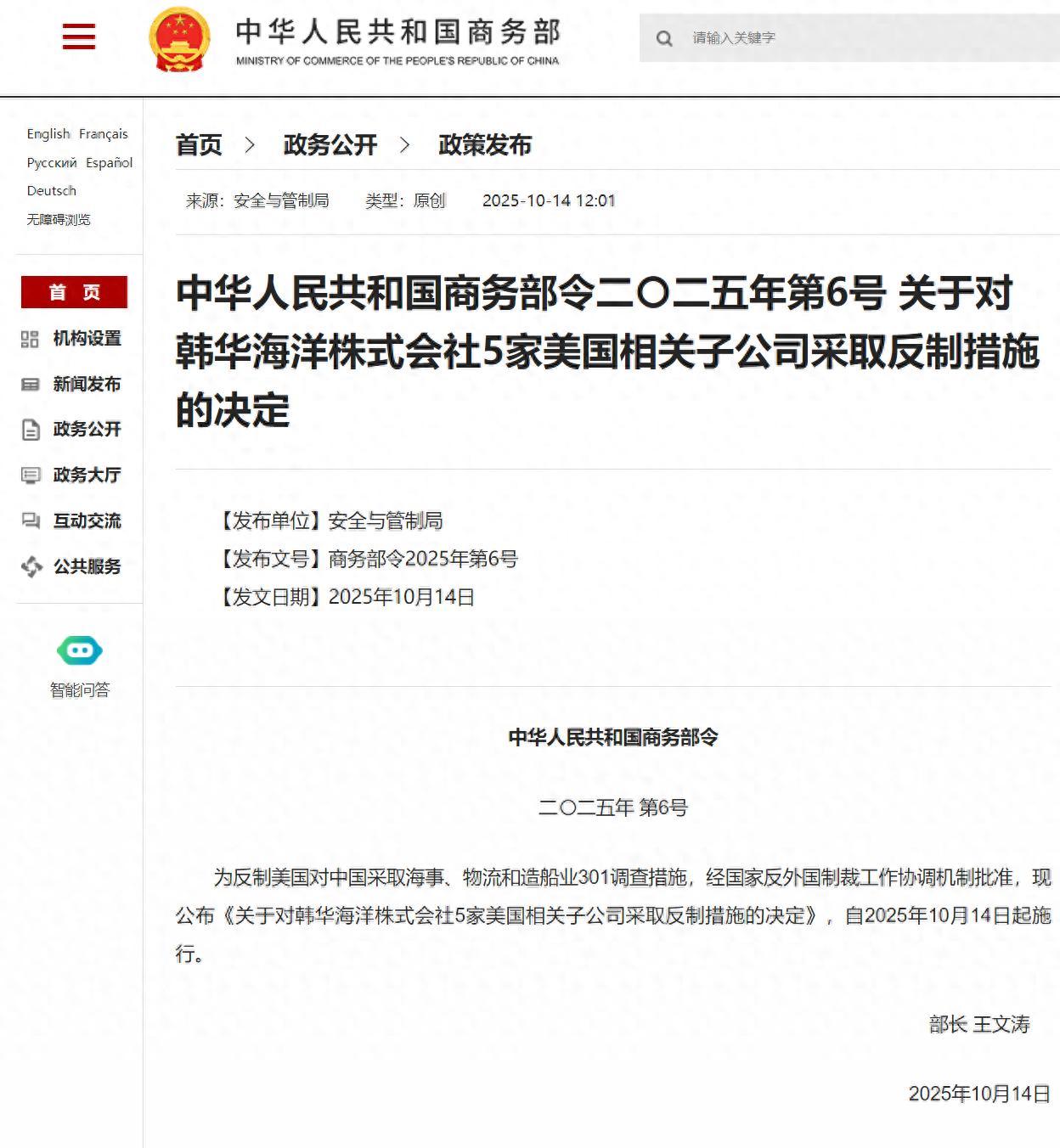This screenshot has width=1060, height=1148.
Task: Click the search magnifier icon
Action: pos(664,38)
